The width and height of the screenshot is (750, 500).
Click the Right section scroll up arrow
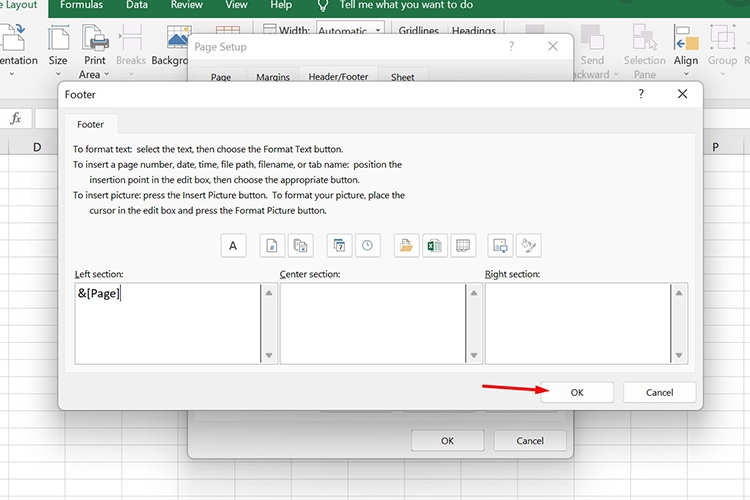click(679, 292)
